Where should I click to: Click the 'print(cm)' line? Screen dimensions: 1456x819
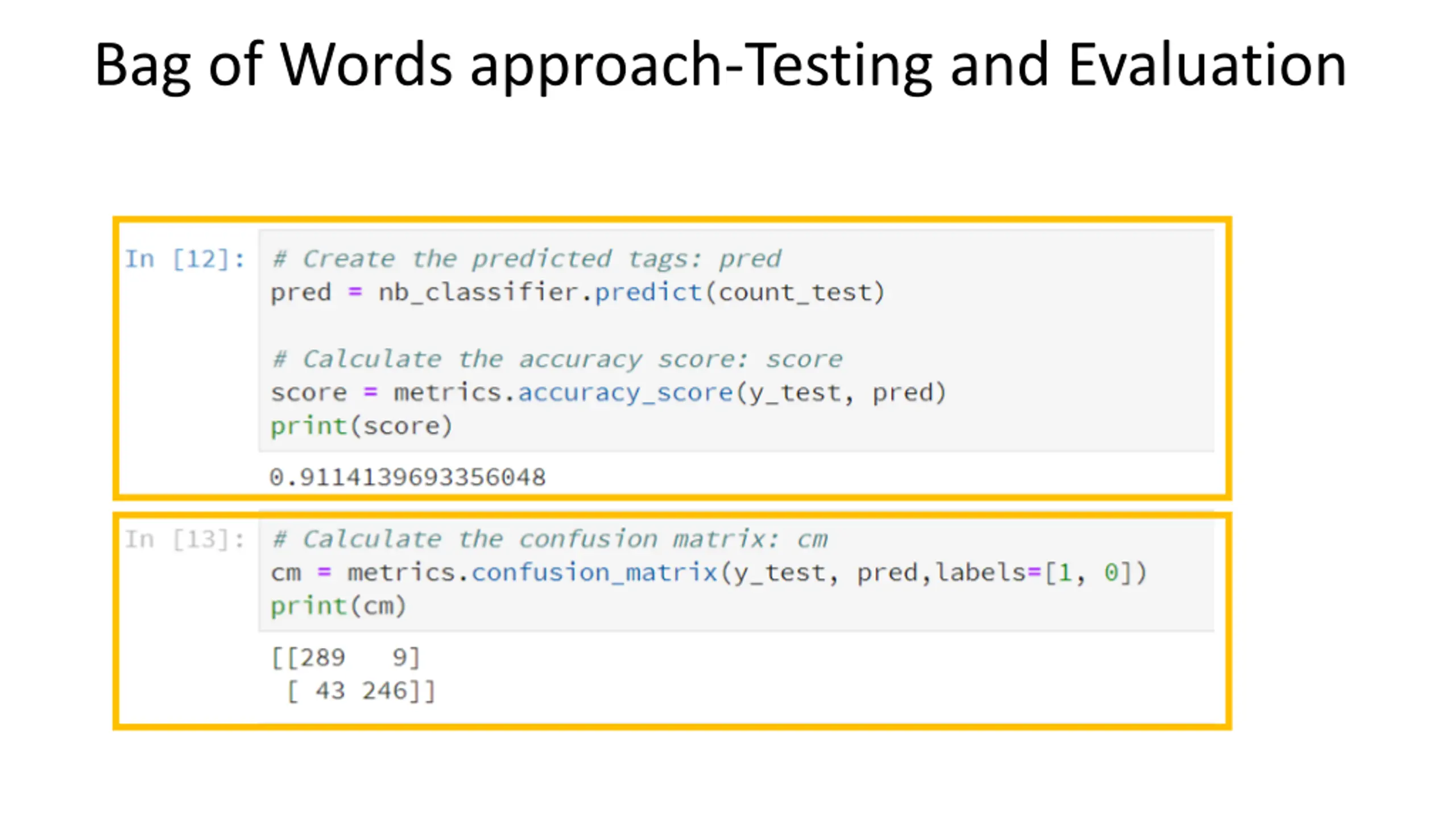pyautogui.click(x=338, y=606)
